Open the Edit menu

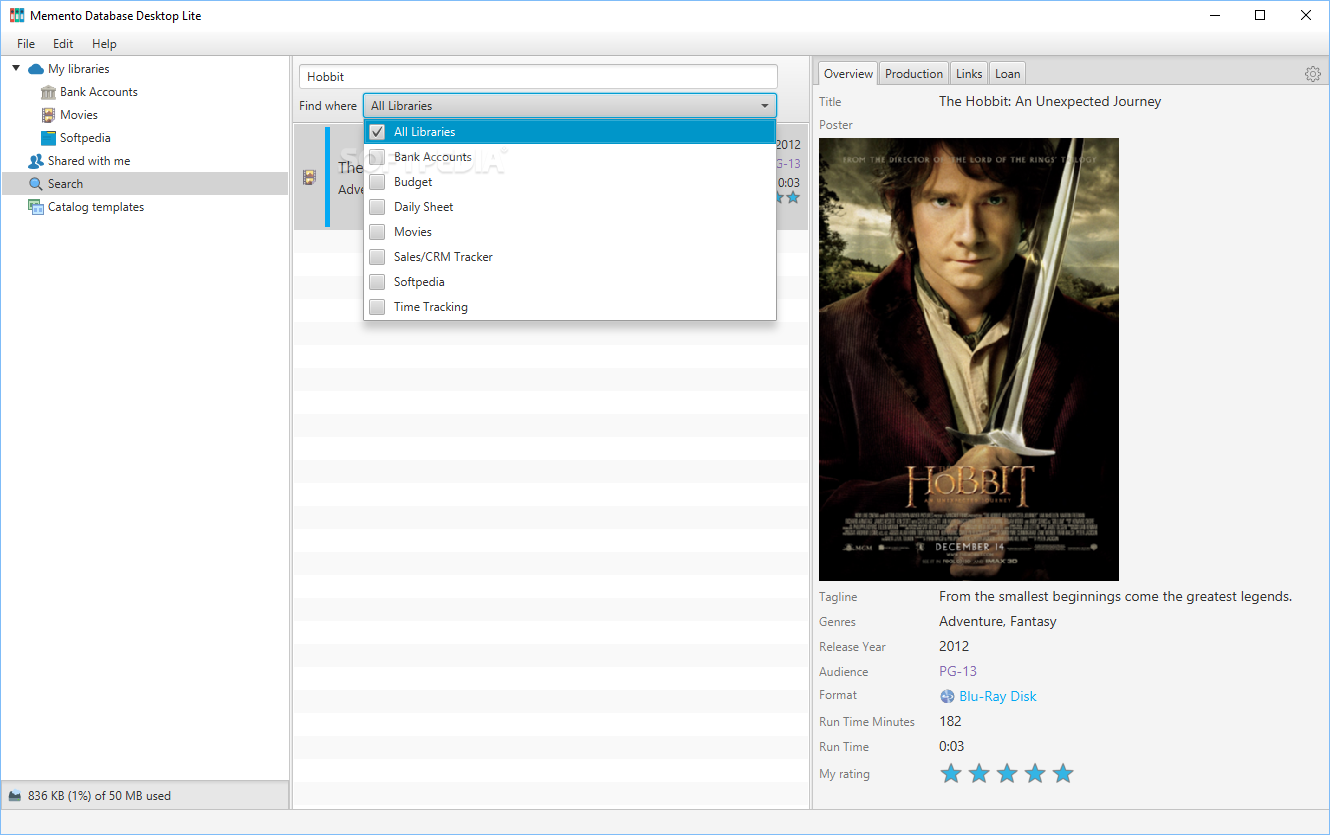[x=63, y=44]
